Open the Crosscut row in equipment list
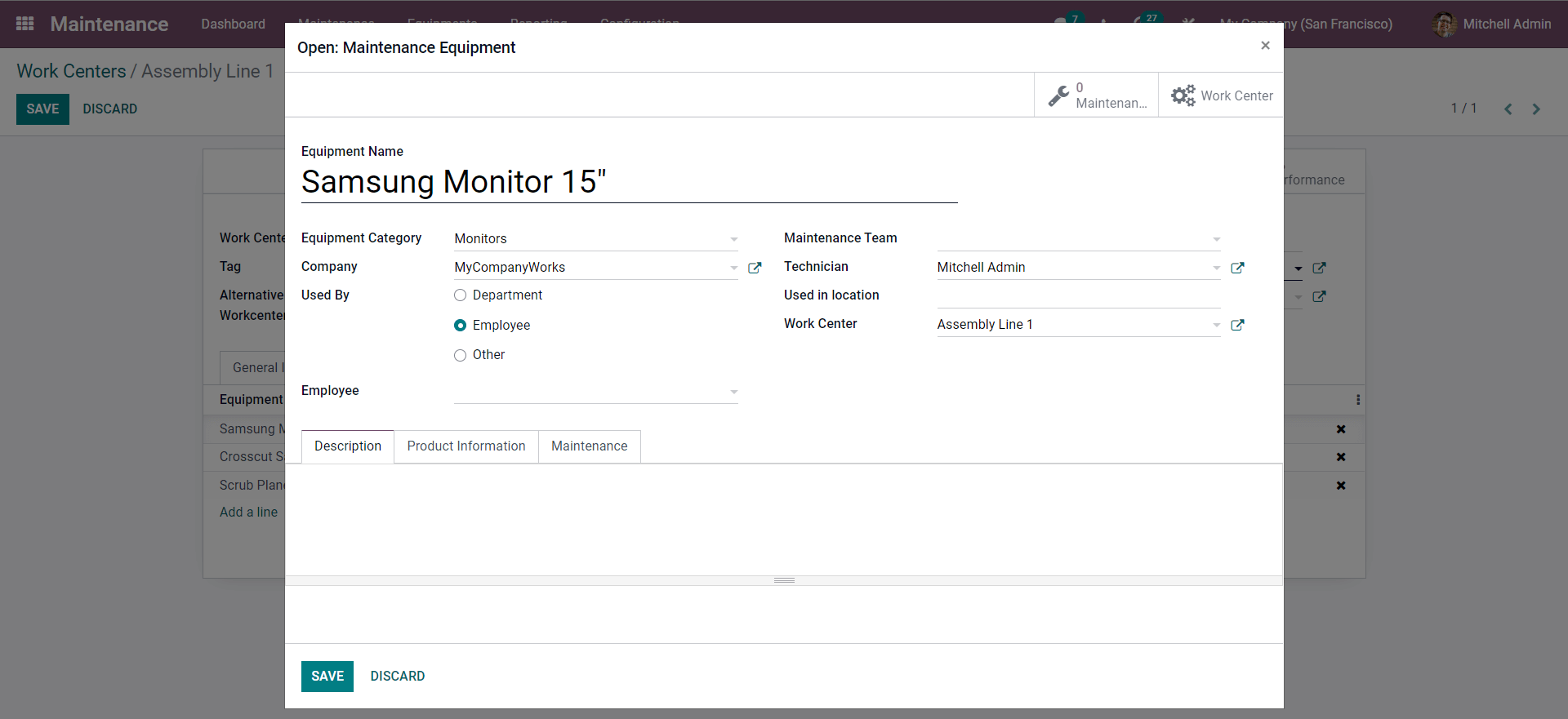 click(252, 457)
